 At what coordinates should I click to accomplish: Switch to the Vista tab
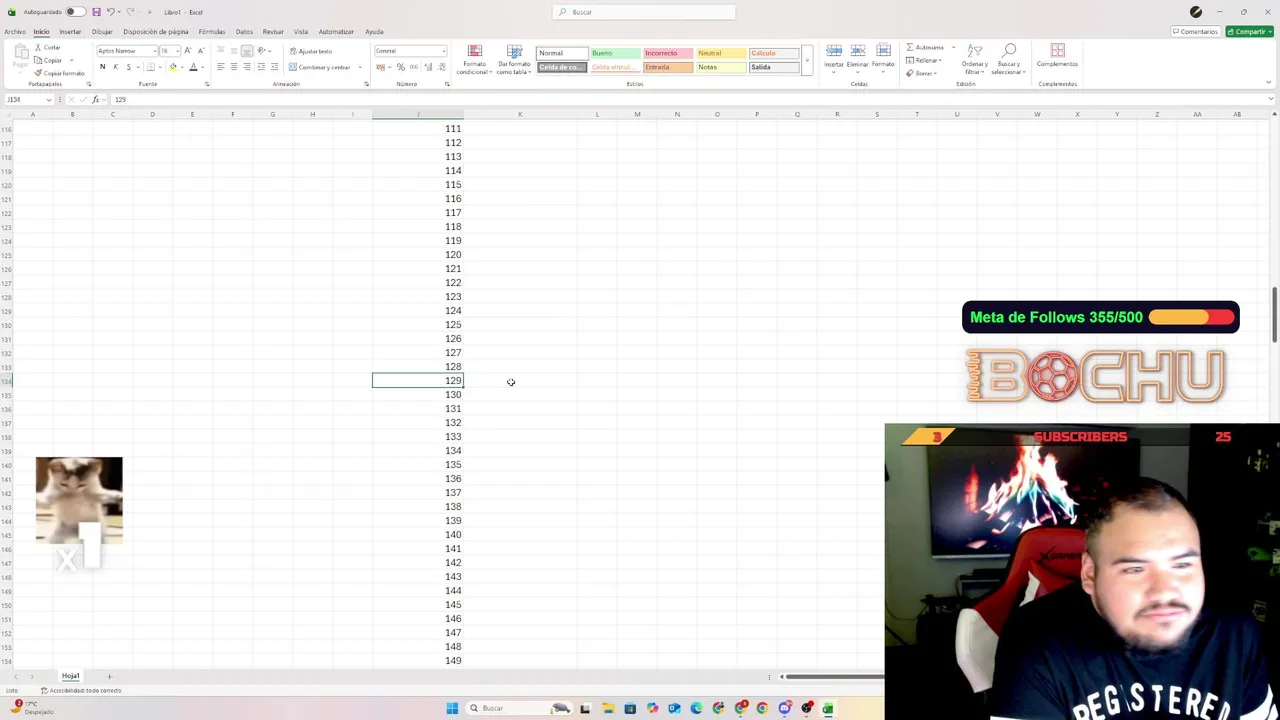[301, 31]
